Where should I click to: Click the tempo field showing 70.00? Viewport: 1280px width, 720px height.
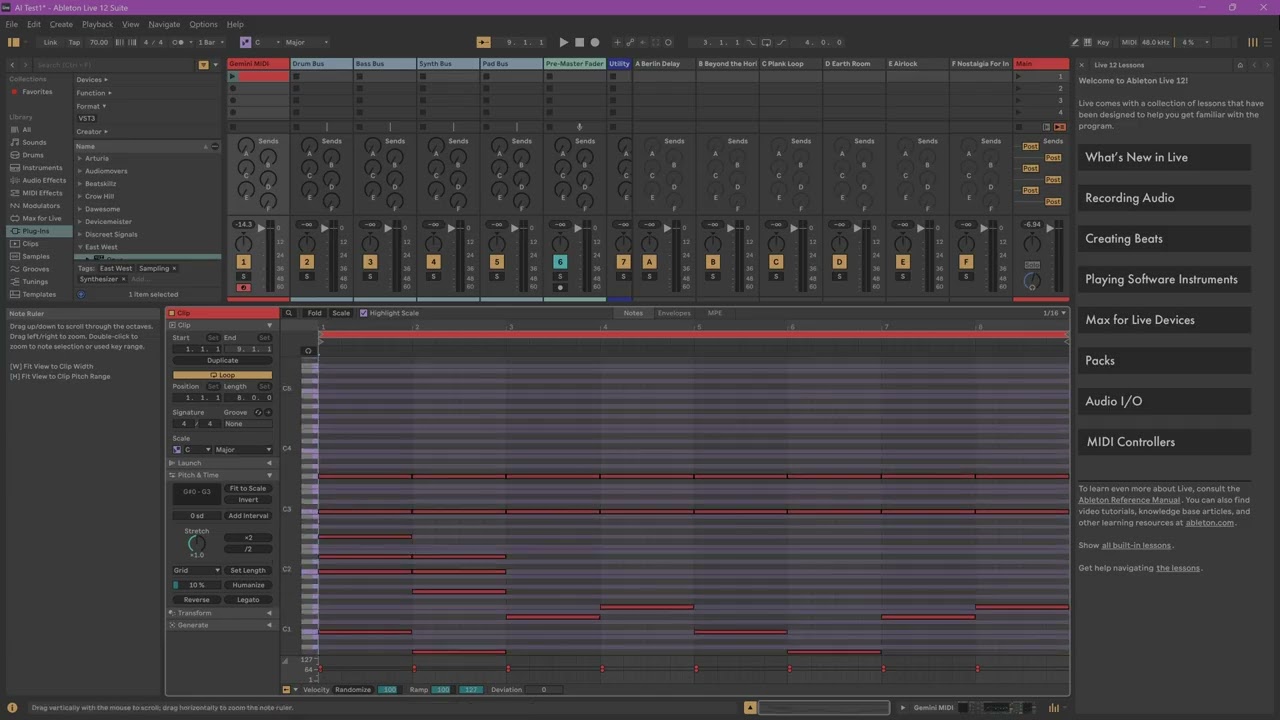point(98,42)
